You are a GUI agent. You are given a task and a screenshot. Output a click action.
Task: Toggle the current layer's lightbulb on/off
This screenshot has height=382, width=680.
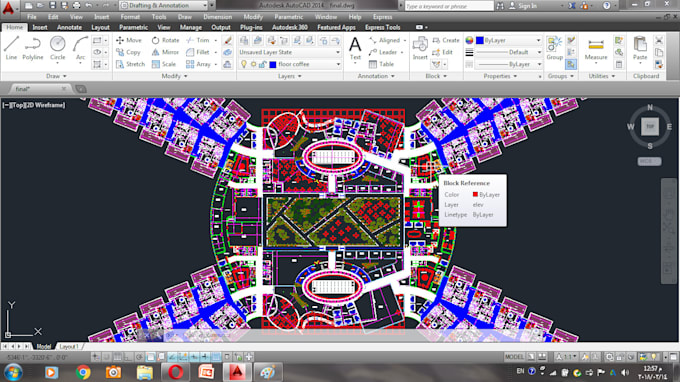pyautogui.click(x=244, y=64)
